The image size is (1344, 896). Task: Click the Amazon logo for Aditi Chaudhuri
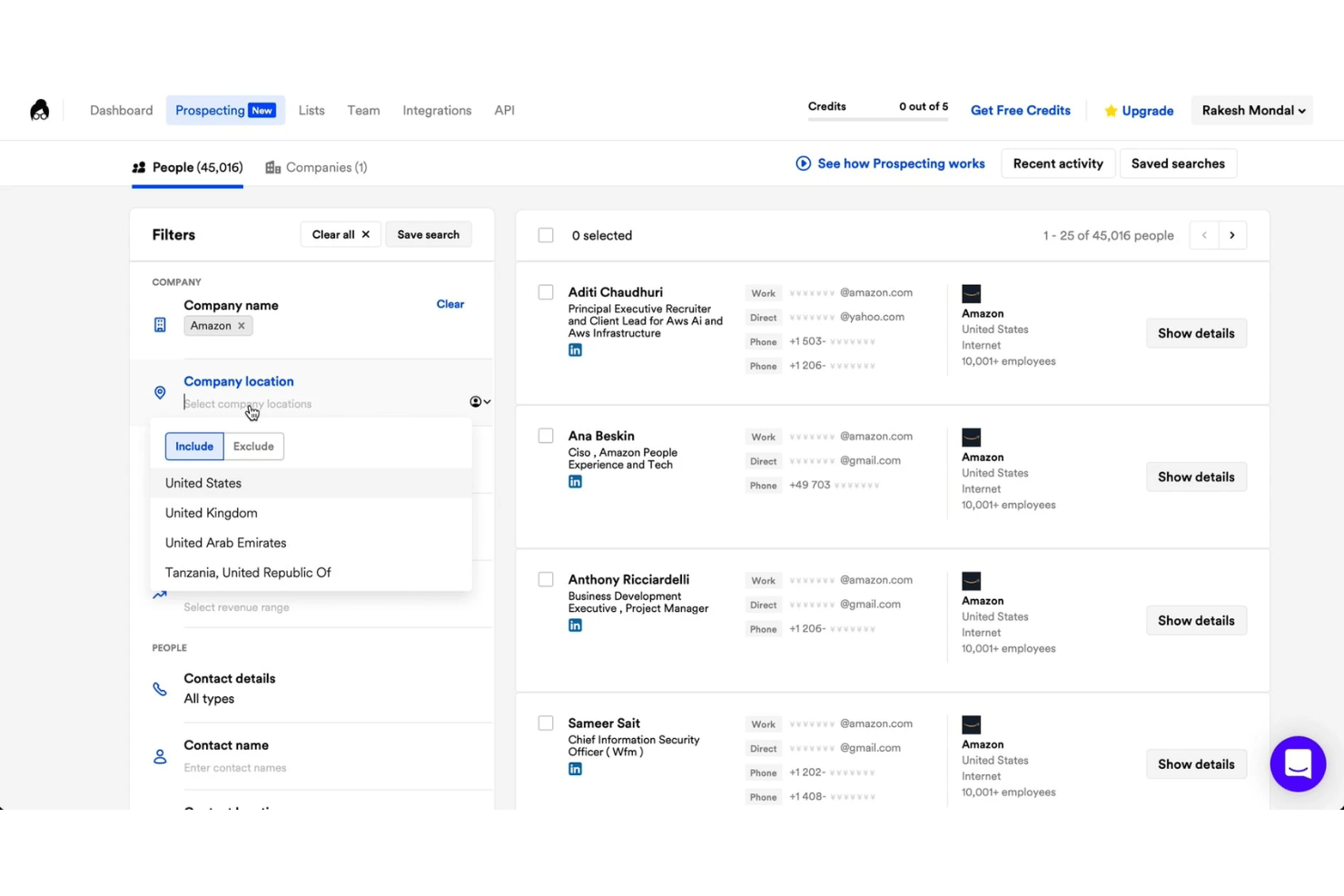(x=971, y=293)
